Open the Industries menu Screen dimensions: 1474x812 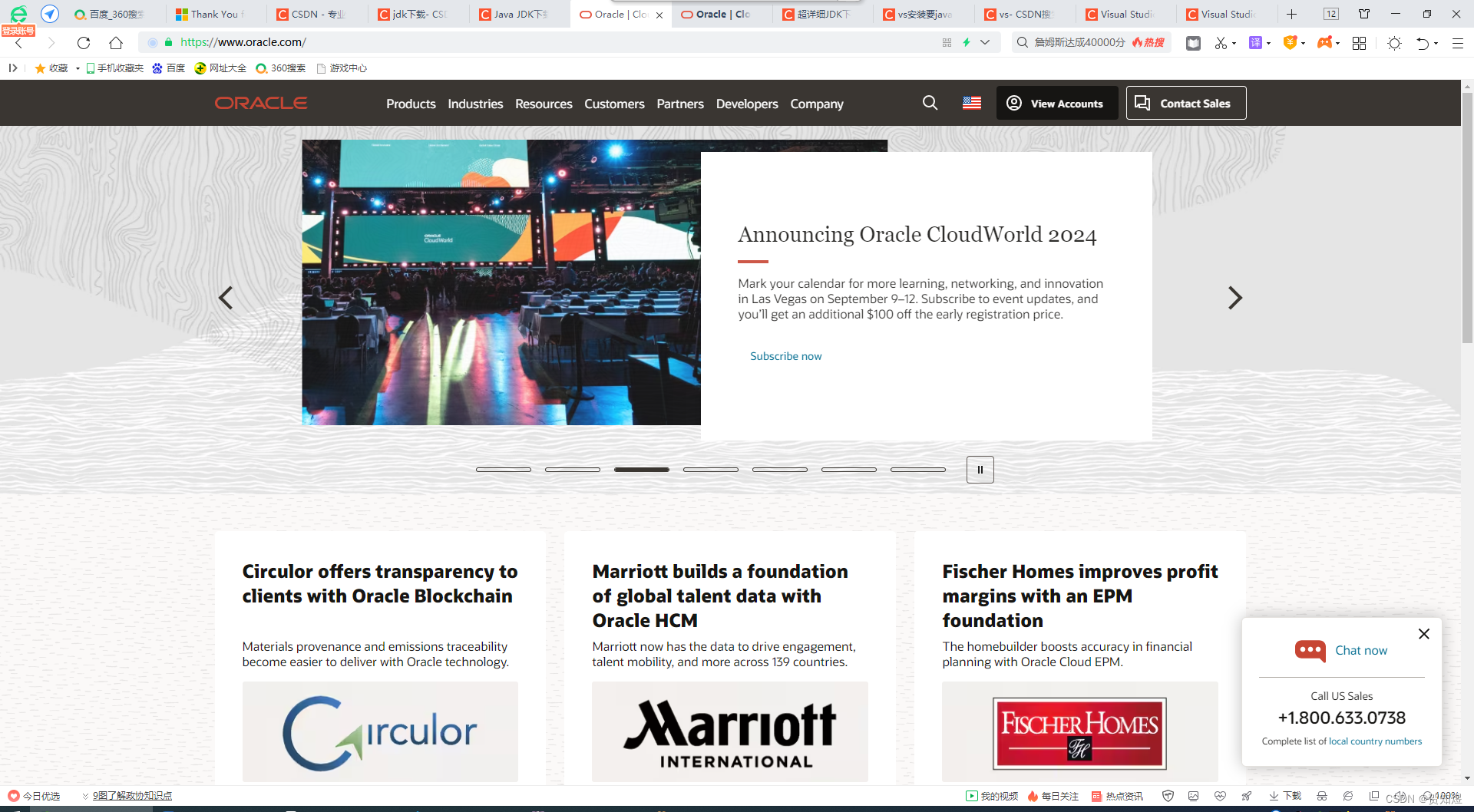(x=475, y=104)
